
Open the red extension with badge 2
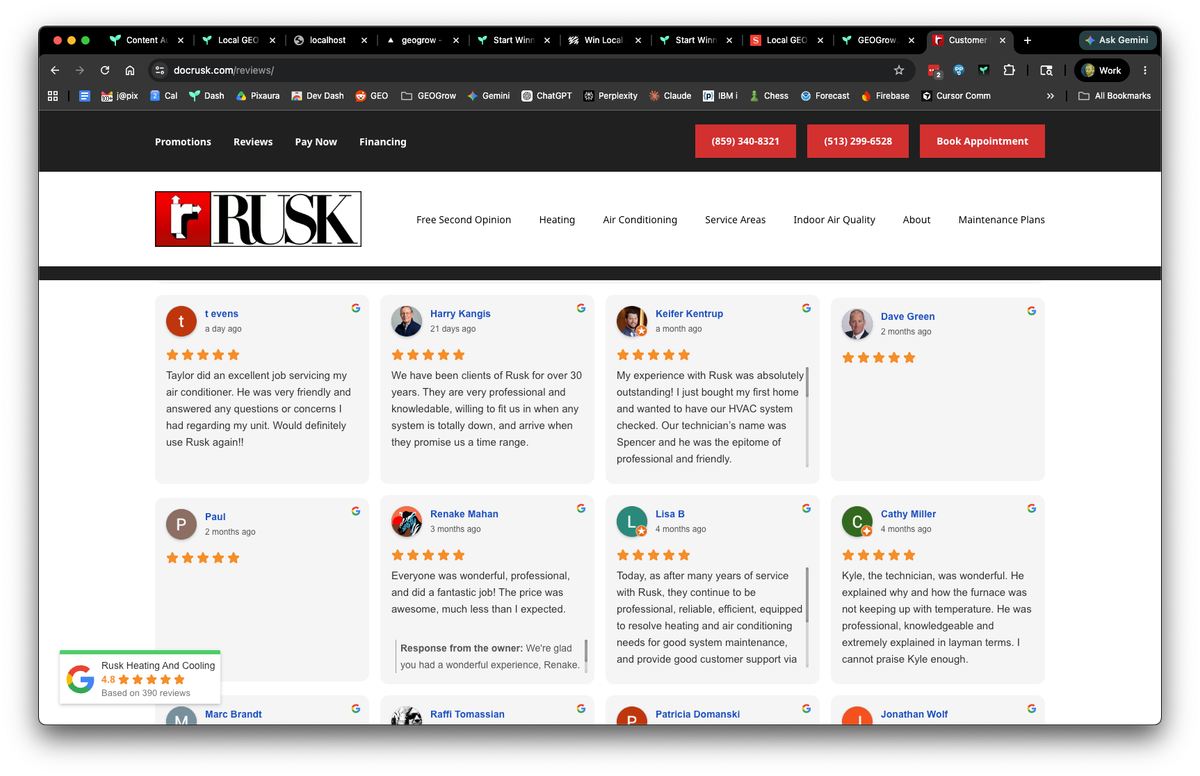(934, 71)
